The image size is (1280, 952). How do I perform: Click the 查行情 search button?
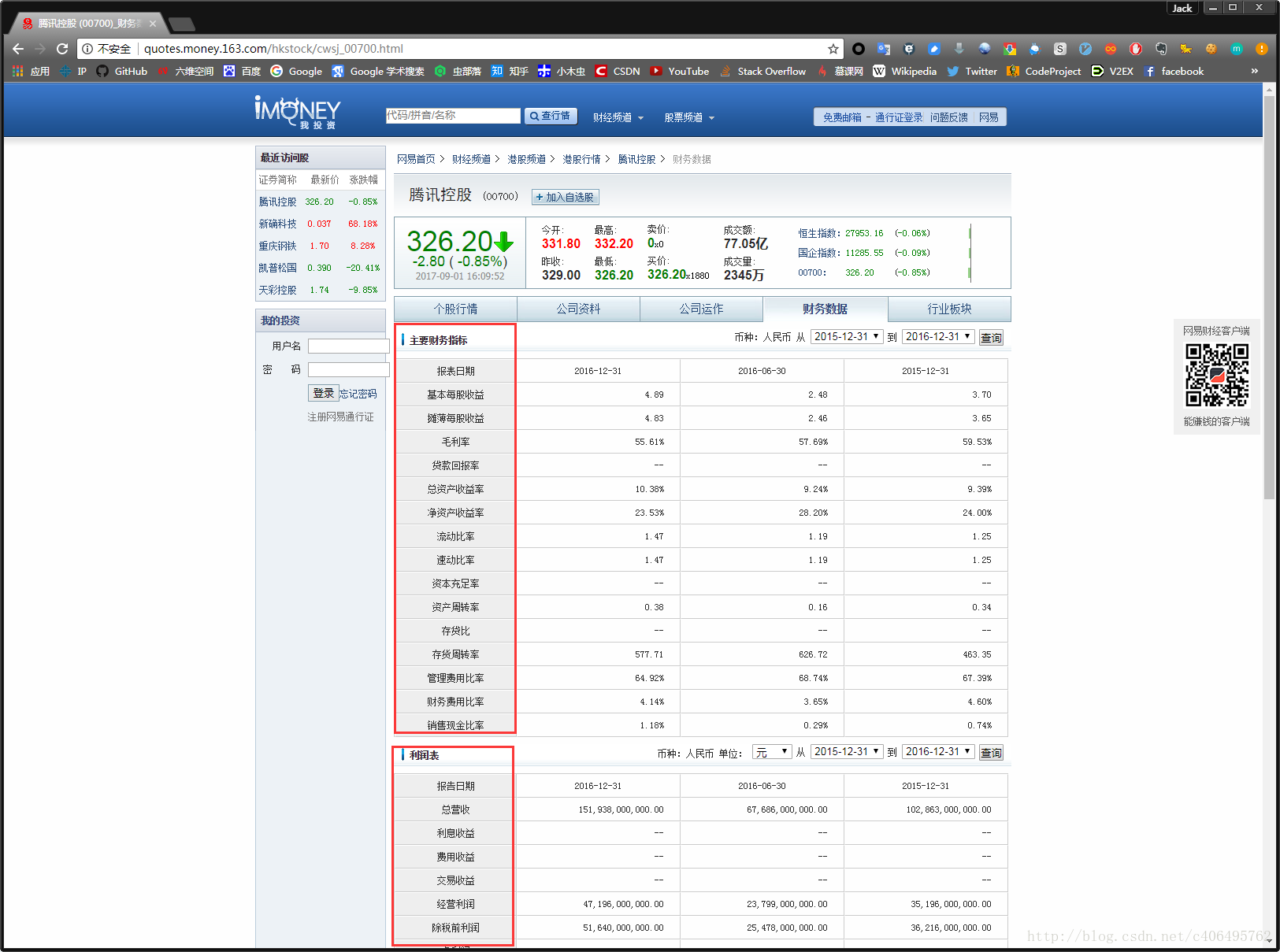551,116
